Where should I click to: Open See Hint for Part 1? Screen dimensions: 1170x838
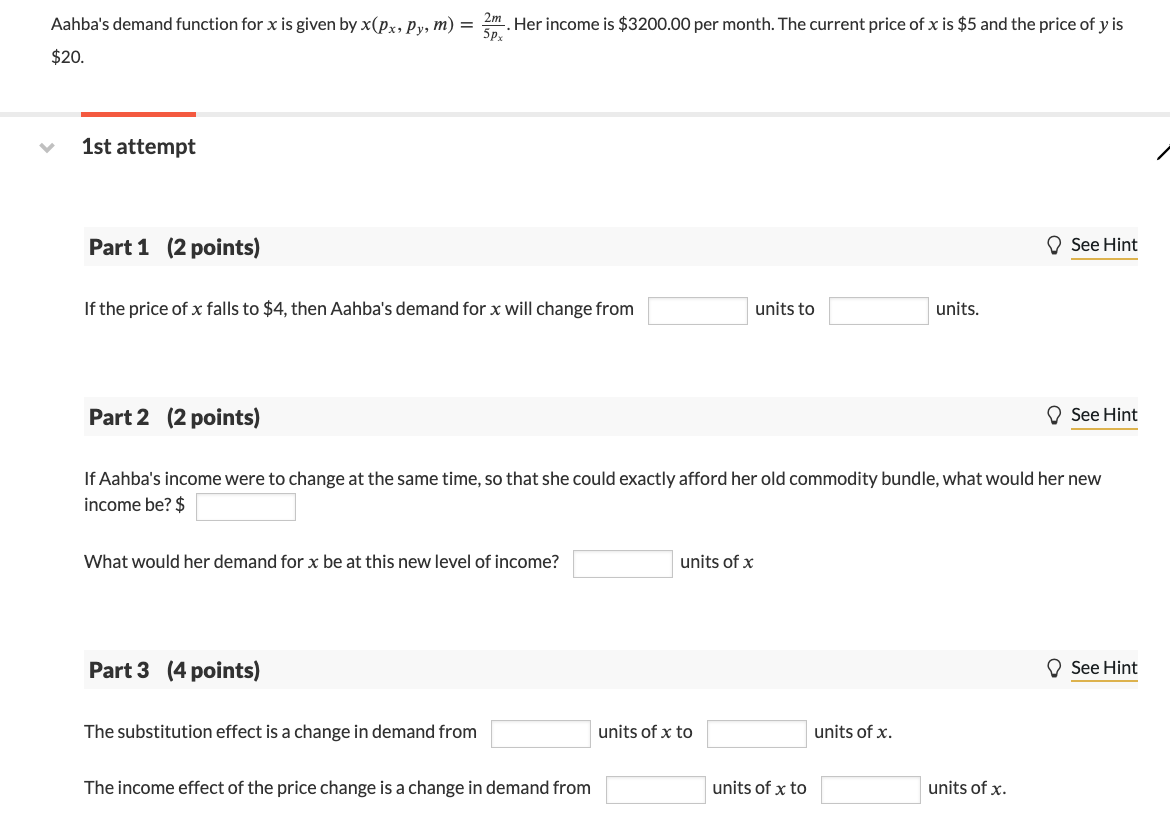pos(1104,244)
